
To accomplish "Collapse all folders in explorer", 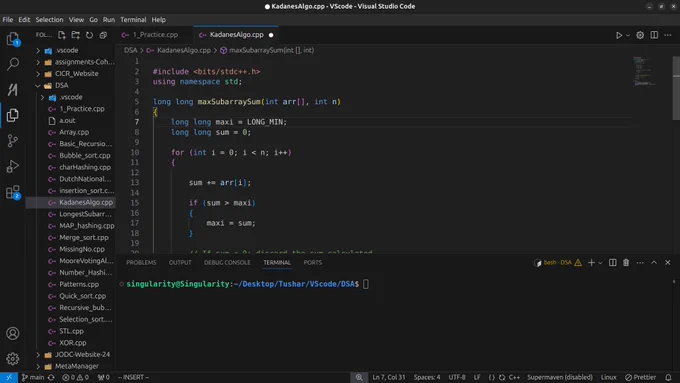I will click(x=103, y=35).
